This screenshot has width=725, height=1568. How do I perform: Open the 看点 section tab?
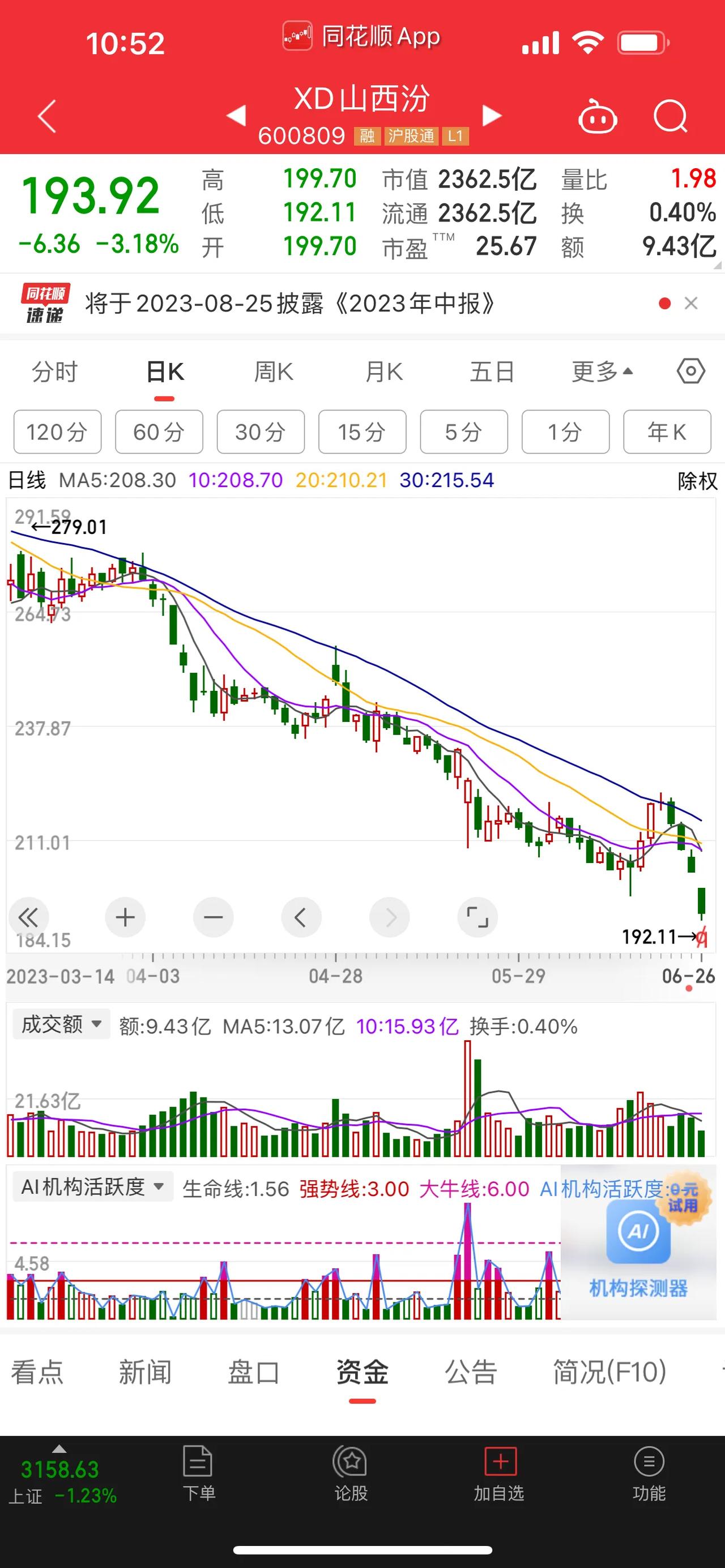coord(37,1373)
